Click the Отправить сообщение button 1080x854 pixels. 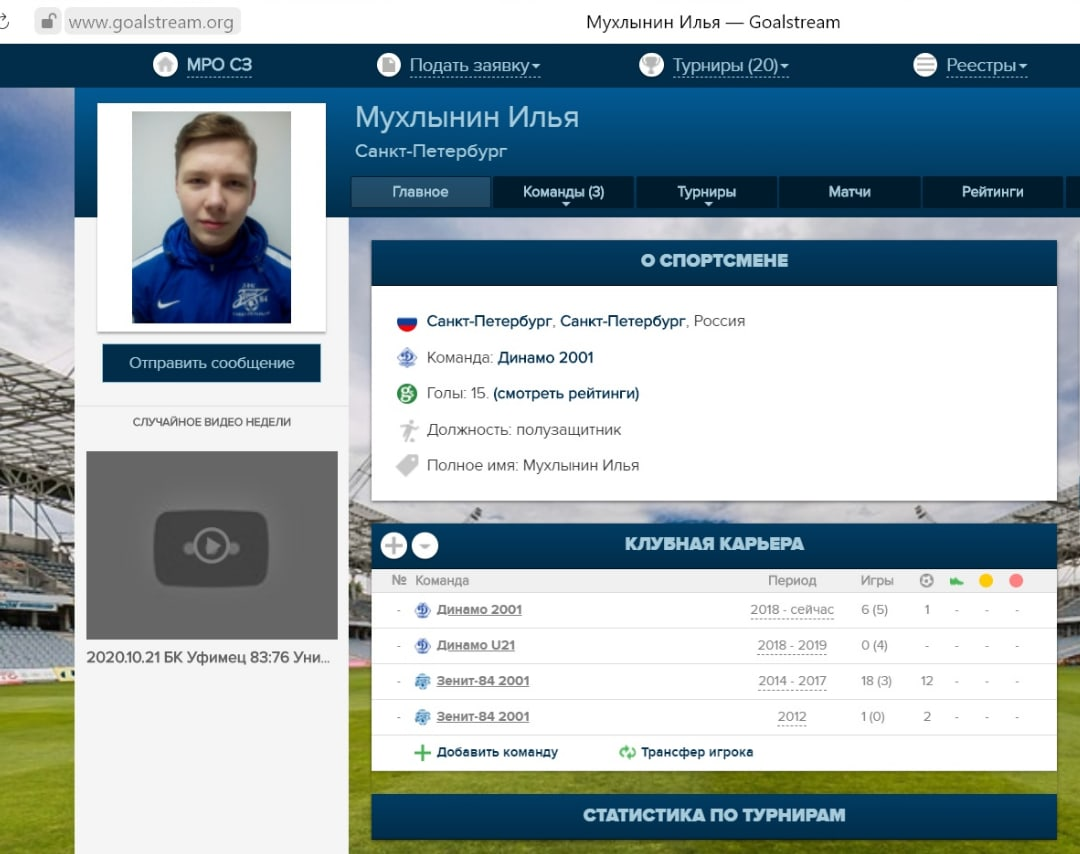pyautogui.click(x=210, y=362)
